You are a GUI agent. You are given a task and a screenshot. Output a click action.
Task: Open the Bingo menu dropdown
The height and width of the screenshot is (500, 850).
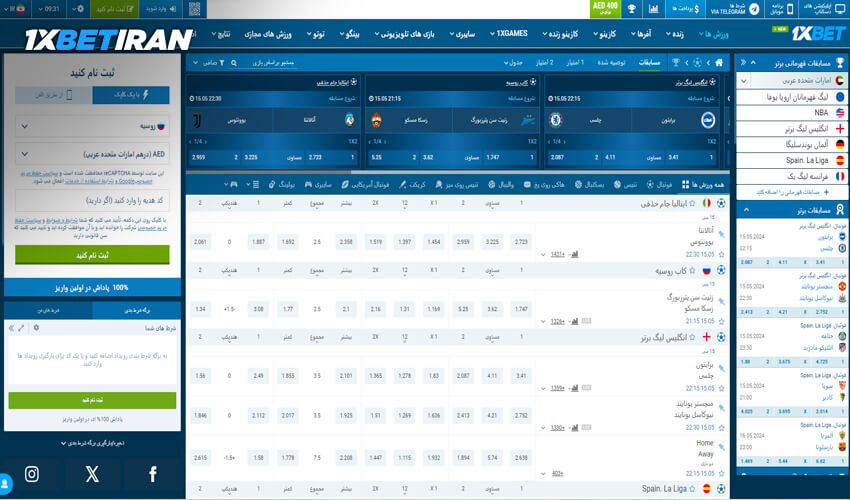coord(350,34)
